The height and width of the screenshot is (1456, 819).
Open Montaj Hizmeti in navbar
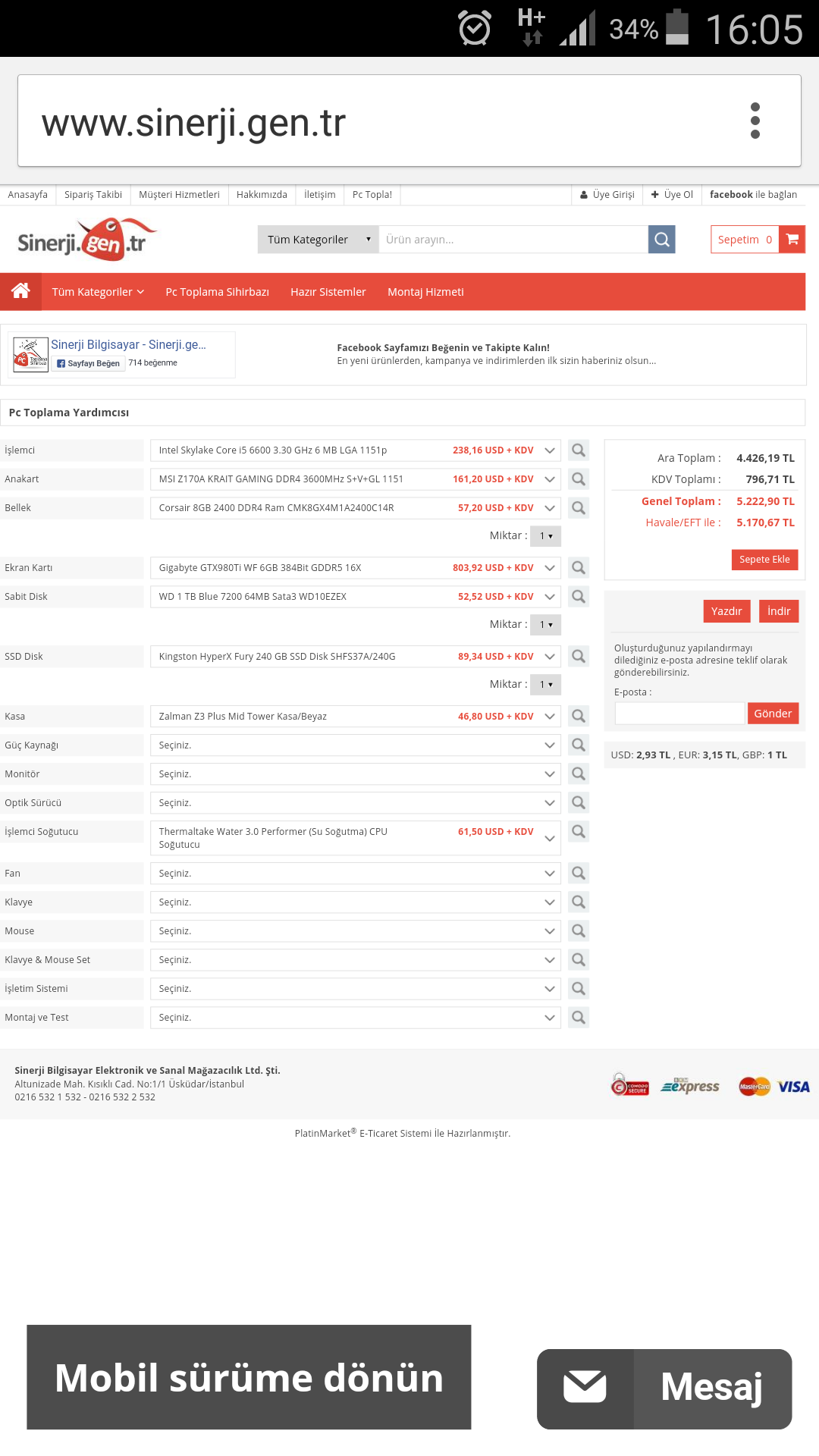tap(425, 292)
